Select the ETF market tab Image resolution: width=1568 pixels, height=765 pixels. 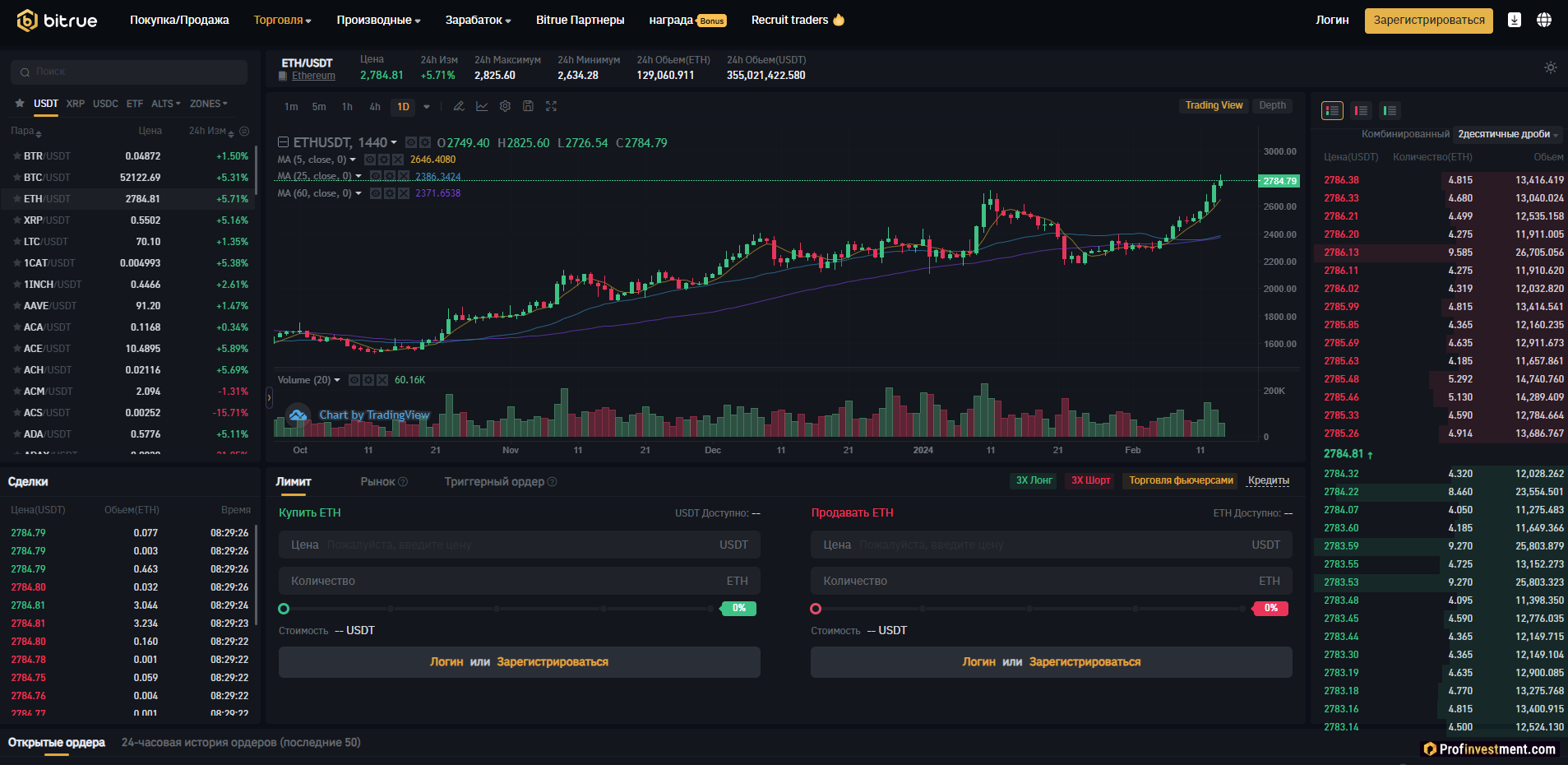pos(135,104)
